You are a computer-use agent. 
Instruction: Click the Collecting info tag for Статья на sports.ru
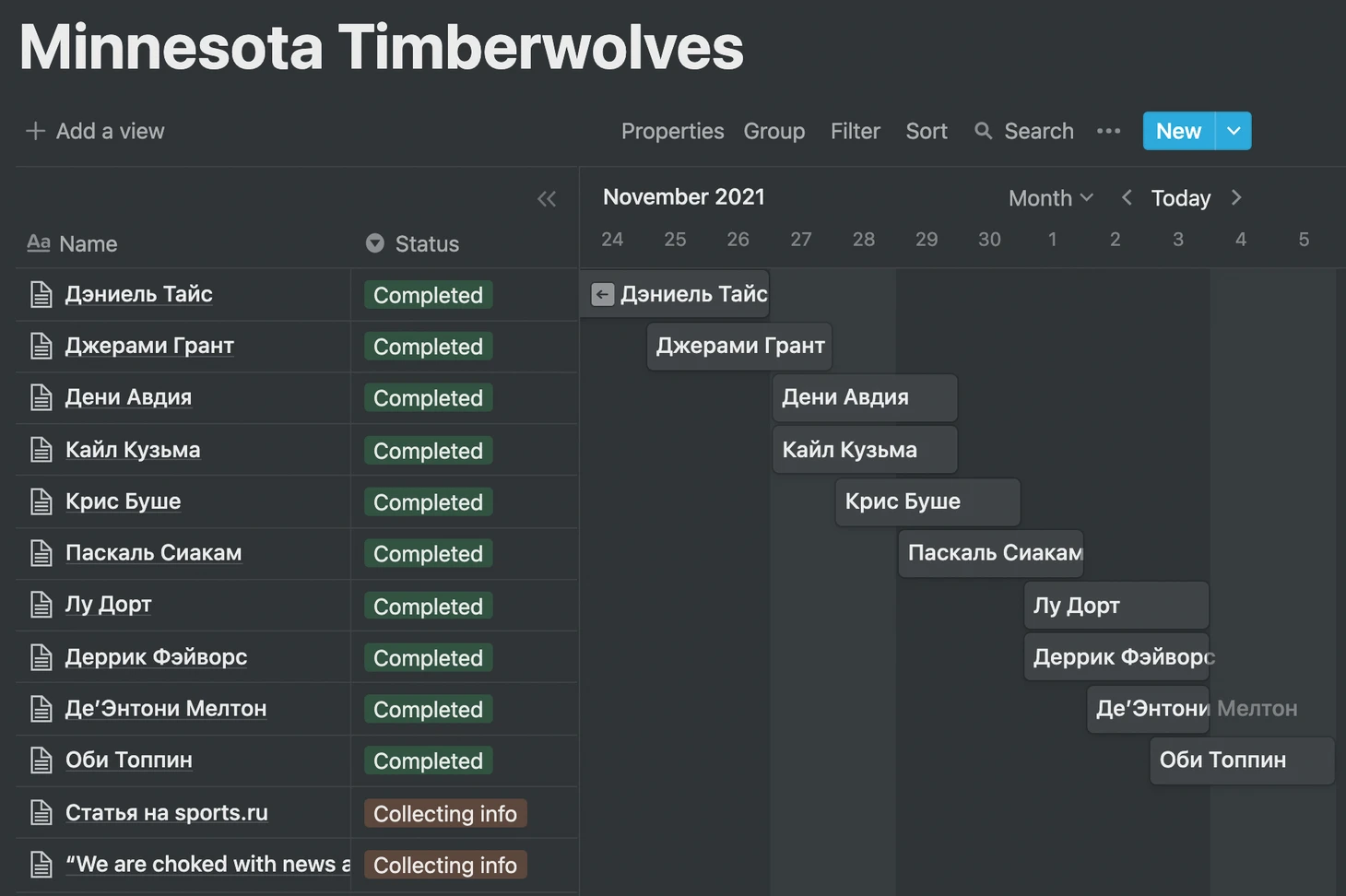[x=445, y=813]
